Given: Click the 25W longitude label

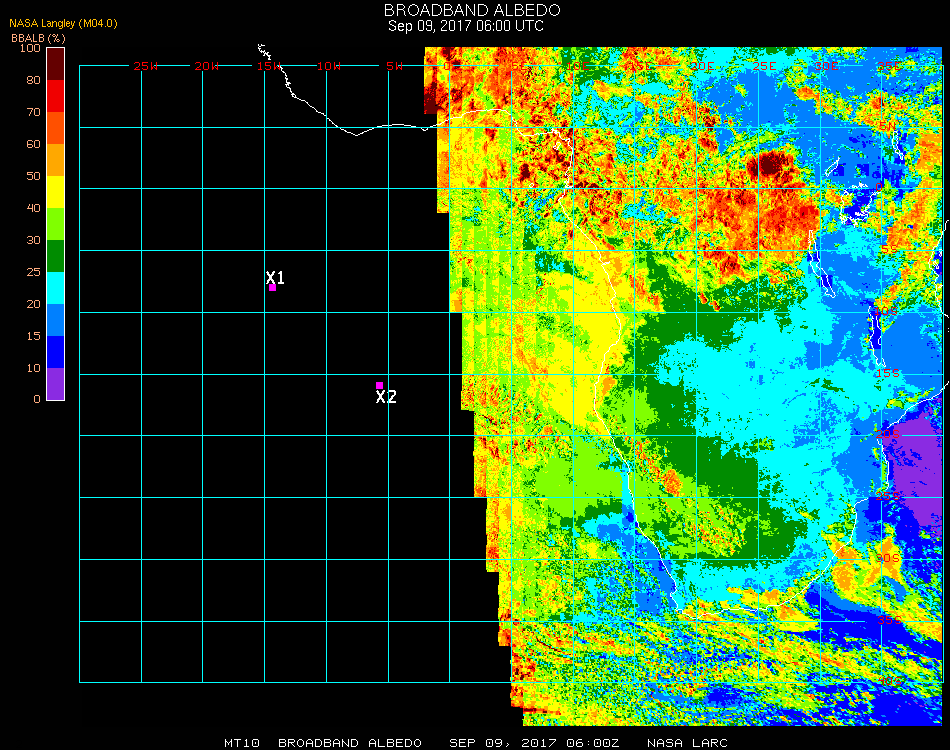Looking at the screenshot, I should click(145, 66).
